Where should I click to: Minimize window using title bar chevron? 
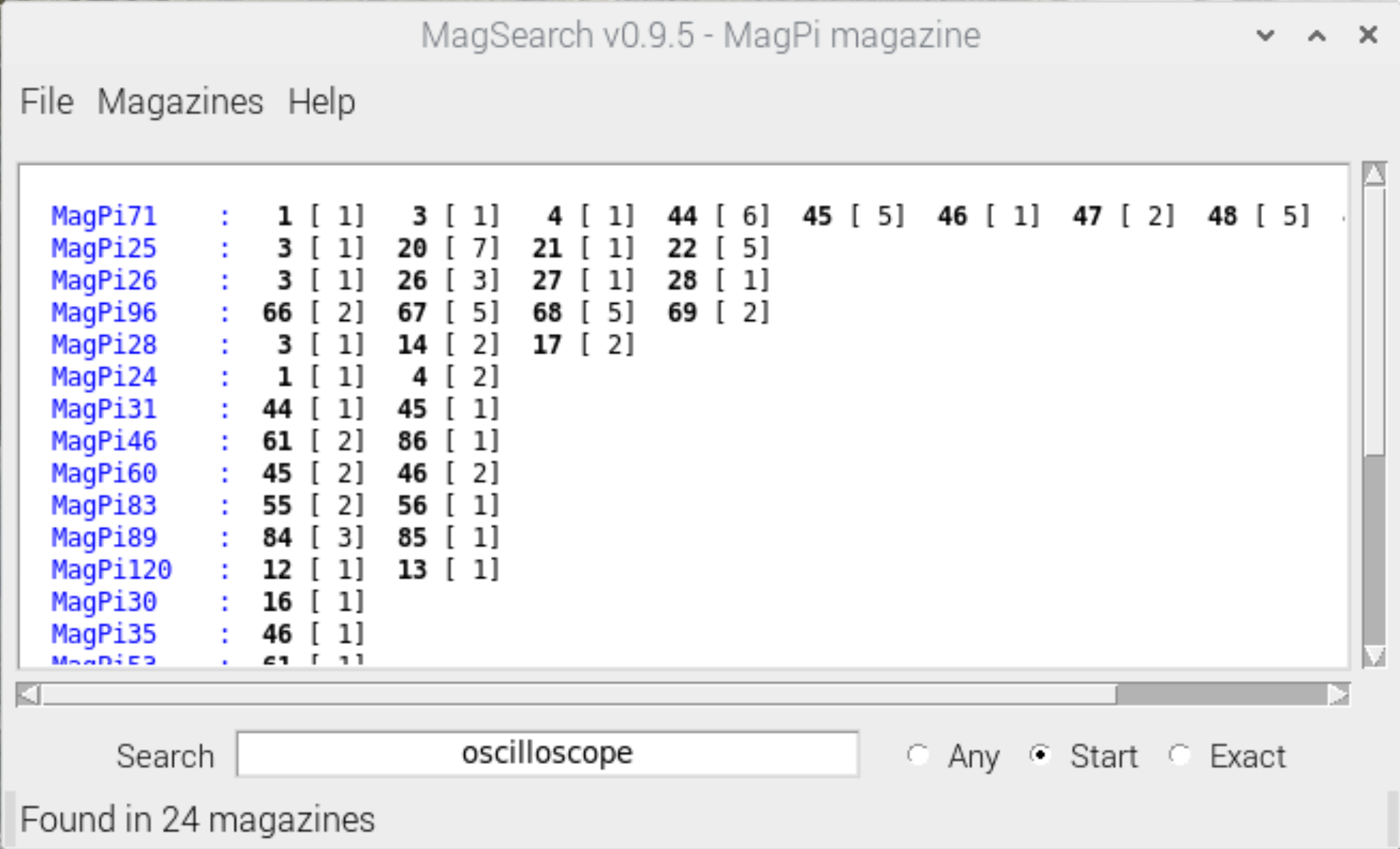(x=1266, y=35)
